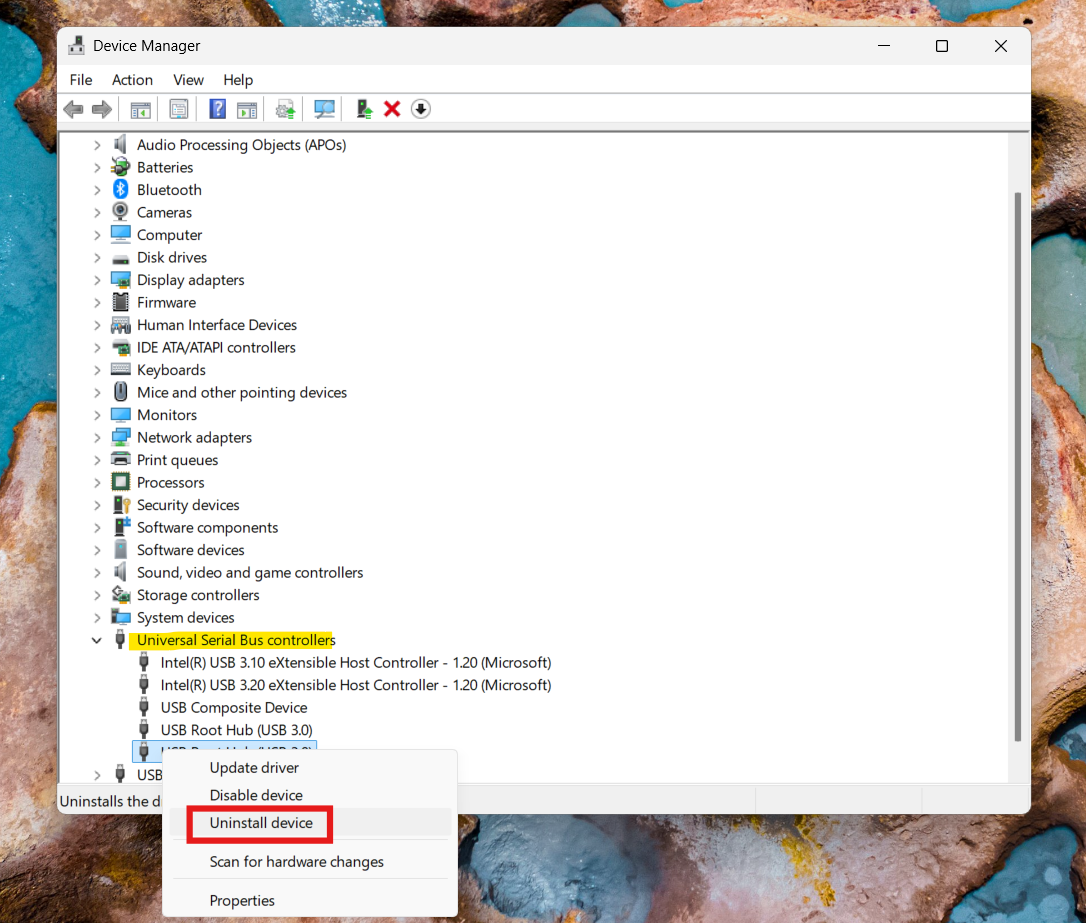Viewport: 1086px width, 923px height.
Task: Open the Action menu
Action: point(132,80)
